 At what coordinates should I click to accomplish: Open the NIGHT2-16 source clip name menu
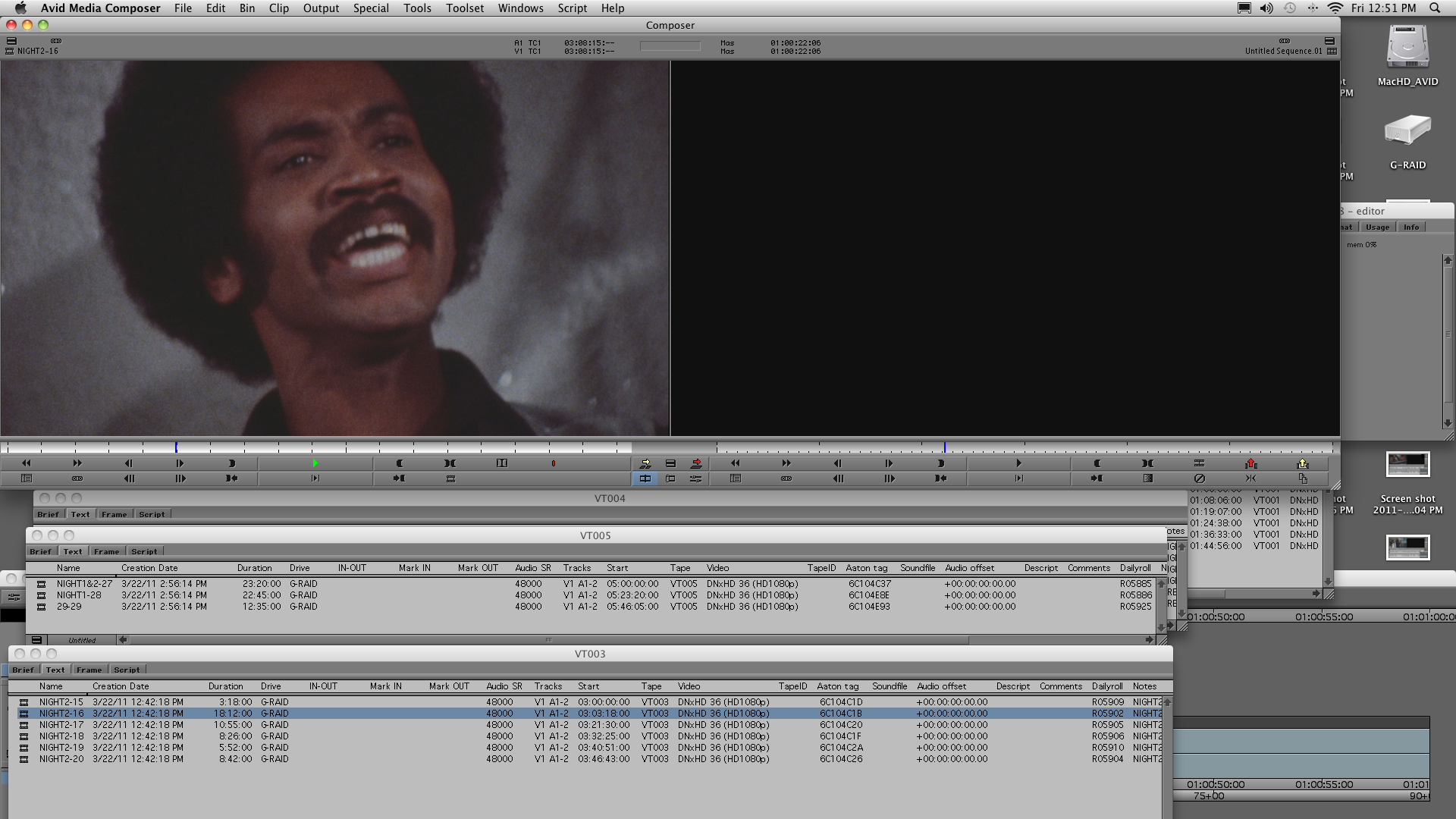click(37, 52)
